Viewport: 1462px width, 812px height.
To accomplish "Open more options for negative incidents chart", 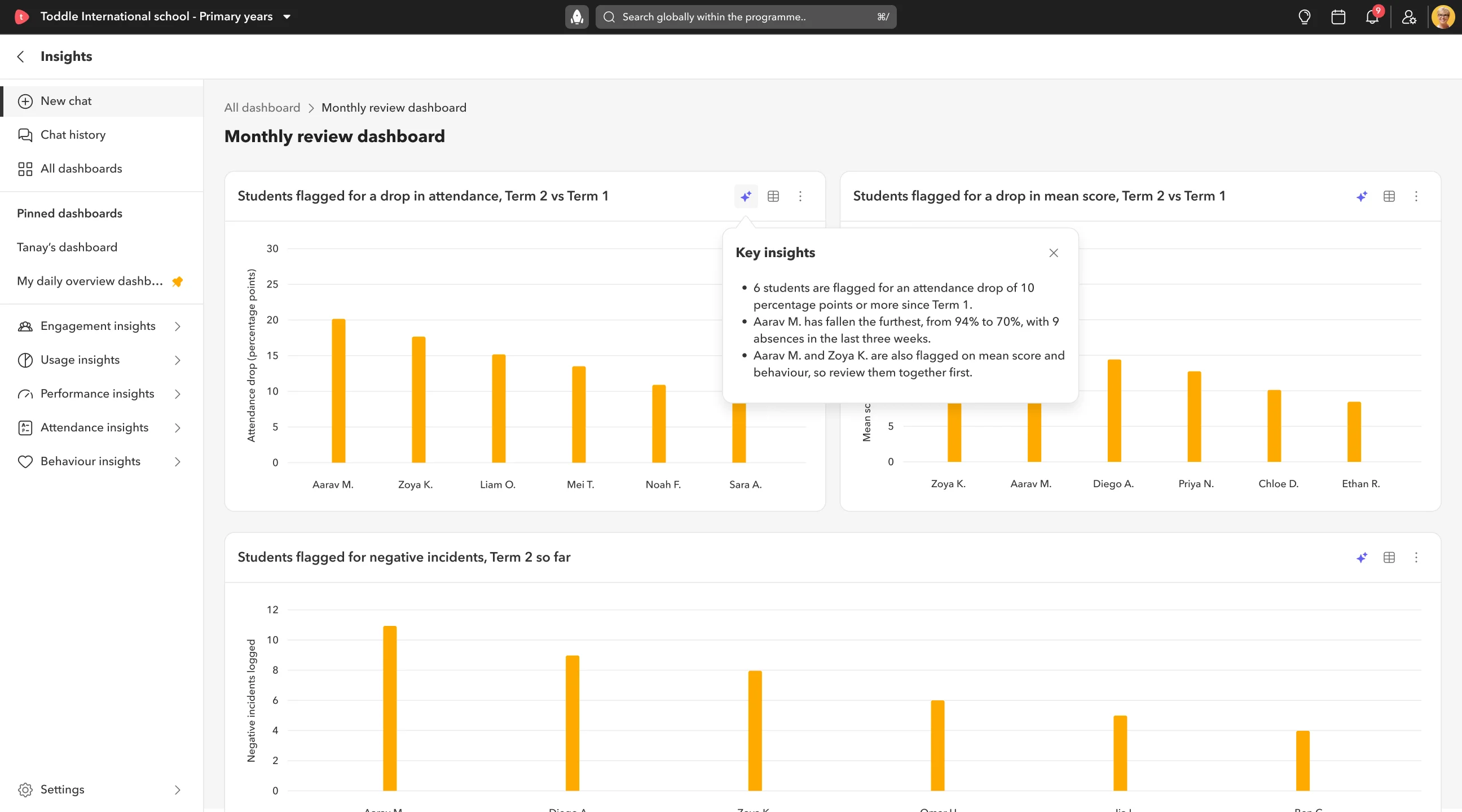I will pos(1416,557).
